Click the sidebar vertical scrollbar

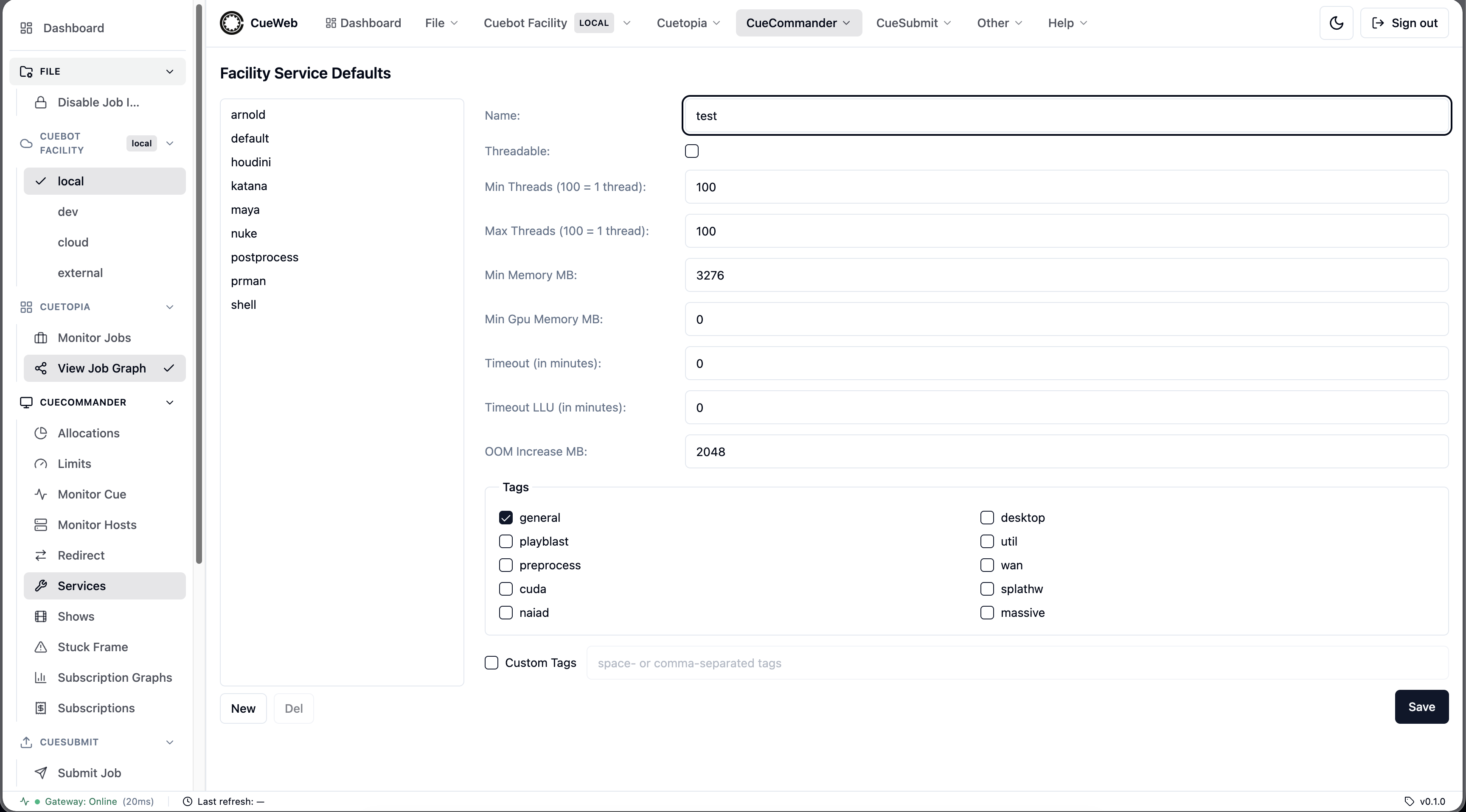(199, 285)
